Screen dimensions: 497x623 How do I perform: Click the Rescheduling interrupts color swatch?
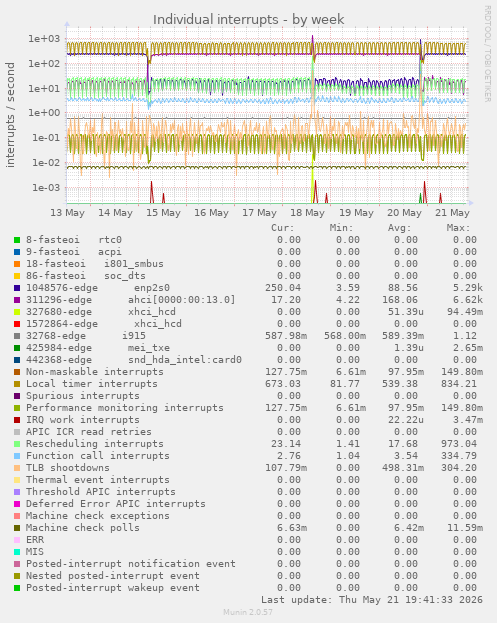coord(17,444)
